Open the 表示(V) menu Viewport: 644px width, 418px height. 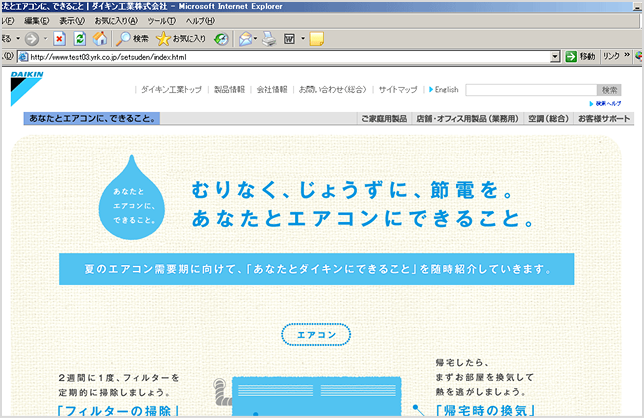pos(72,21)
